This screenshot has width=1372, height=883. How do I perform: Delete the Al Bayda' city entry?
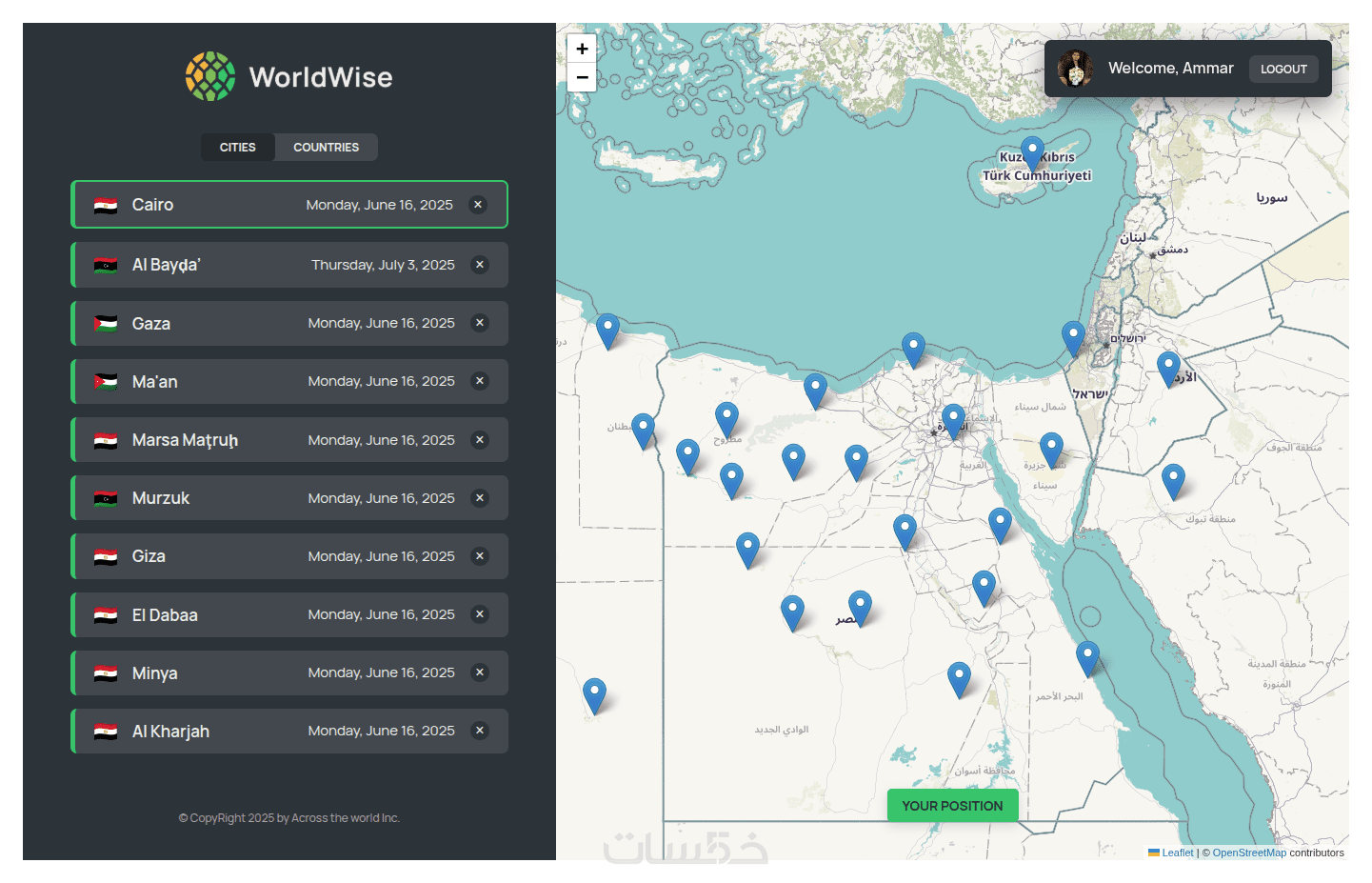point(480,265)
